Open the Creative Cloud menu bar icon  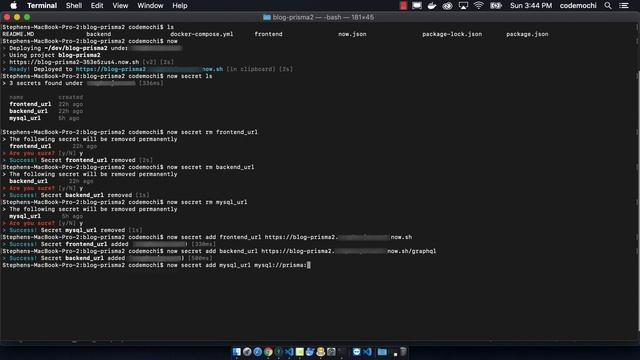447,5
